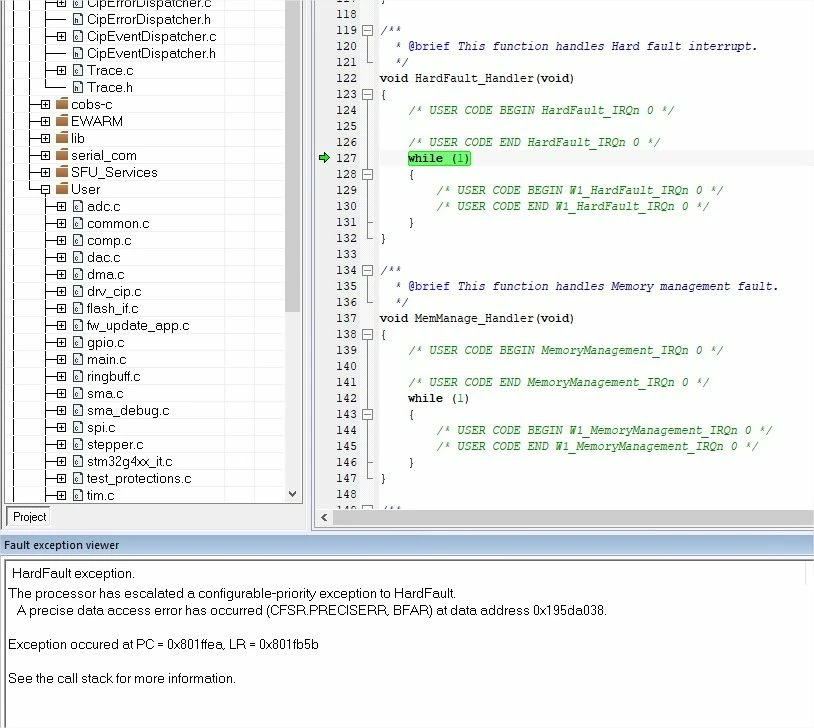Click the SFU_Services folder icon

point(62,172)
